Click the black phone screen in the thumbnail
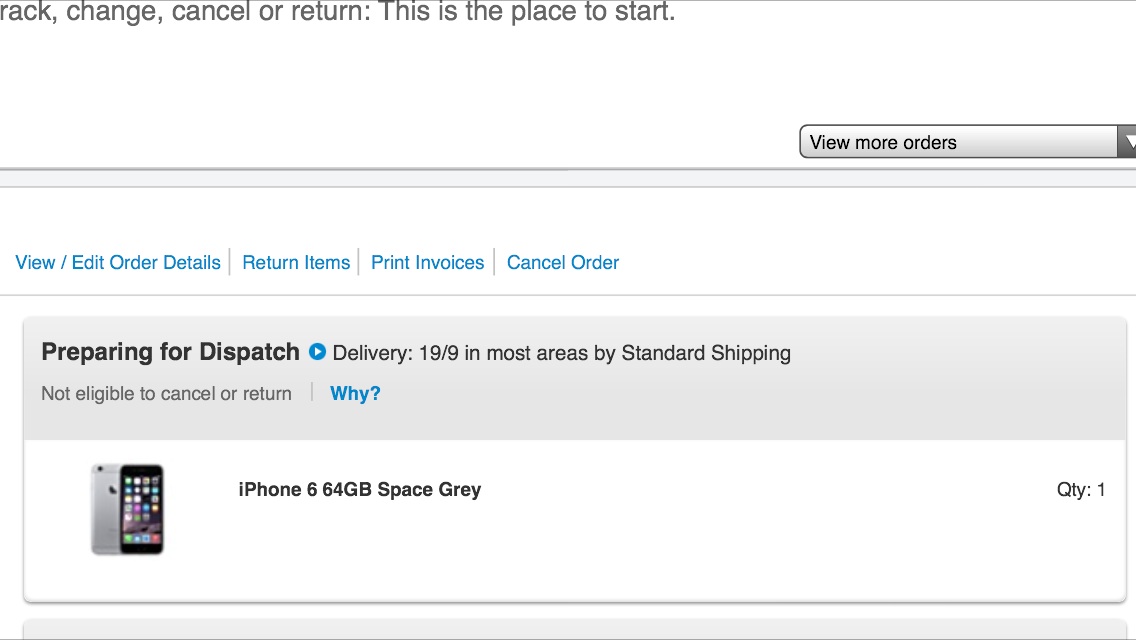 (x=141, y=509)
